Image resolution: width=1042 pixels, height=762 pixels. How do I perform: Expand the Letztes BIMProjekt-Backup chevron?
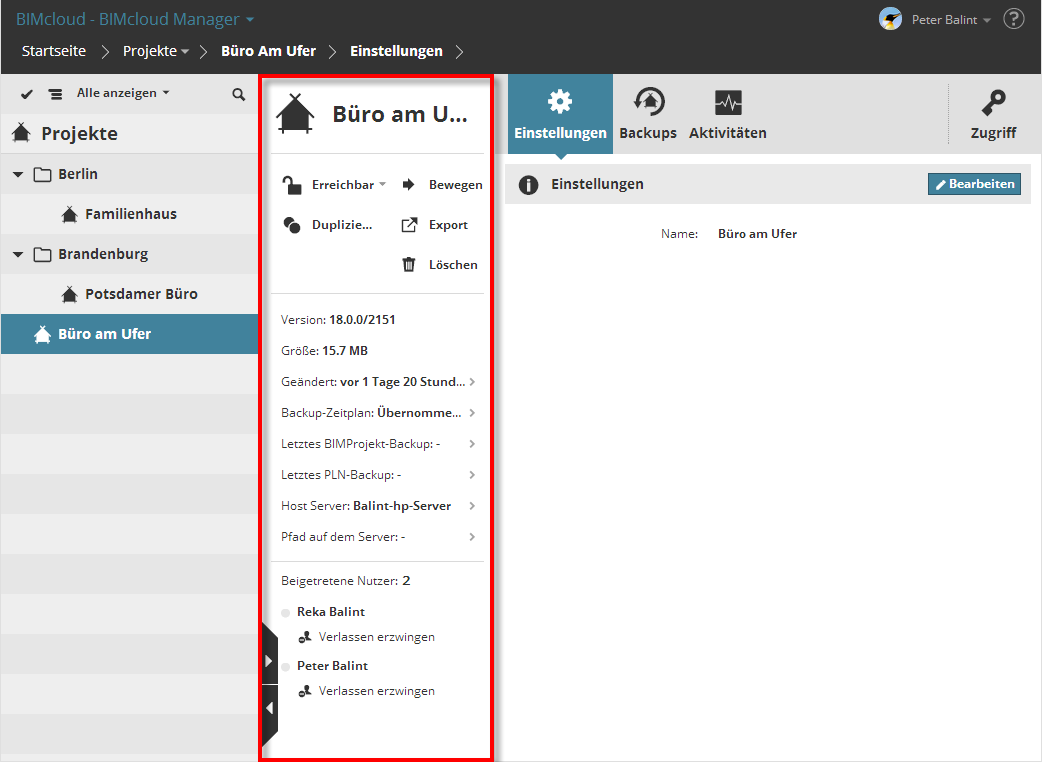click(x=472, y=444)
